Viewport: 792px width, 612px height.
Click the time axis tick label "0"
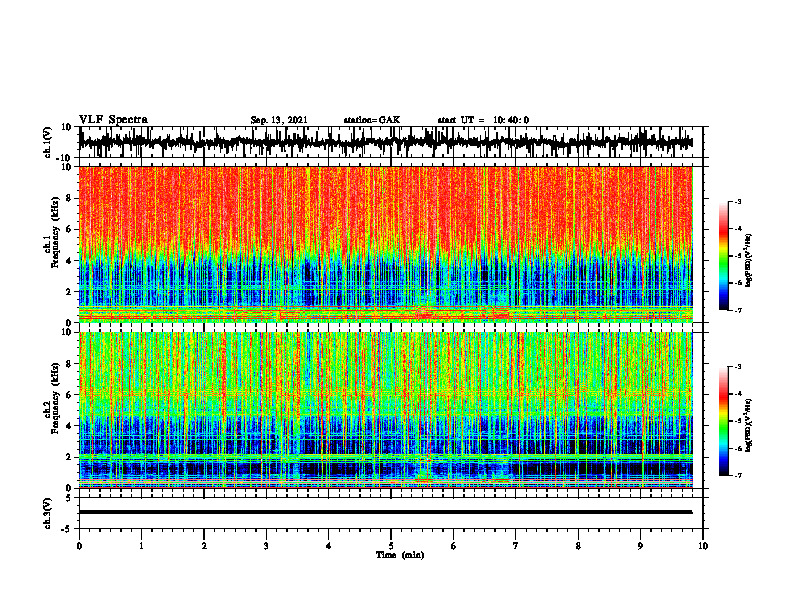[79, 546]
